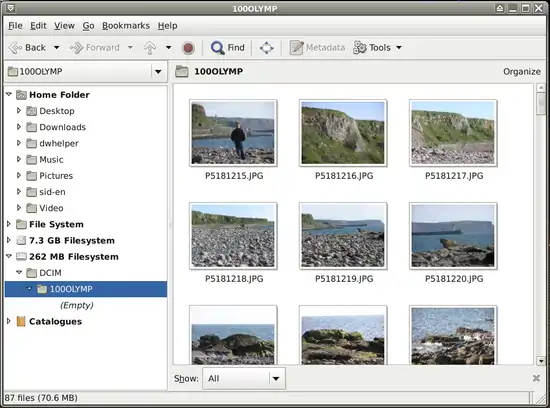Screen dimensions: 550x408
Task: Open the View menu
Action: click(64, 26)
